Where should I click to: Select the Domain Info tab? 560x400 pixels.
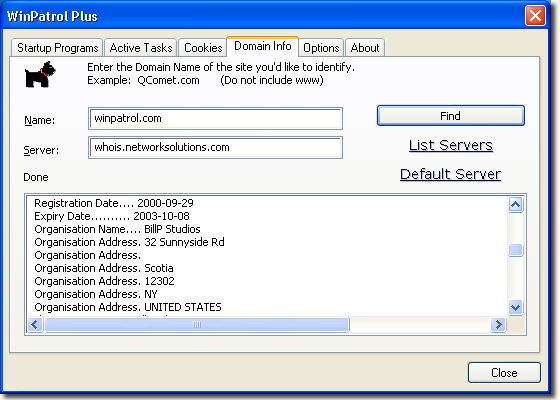tap(262, 46)
